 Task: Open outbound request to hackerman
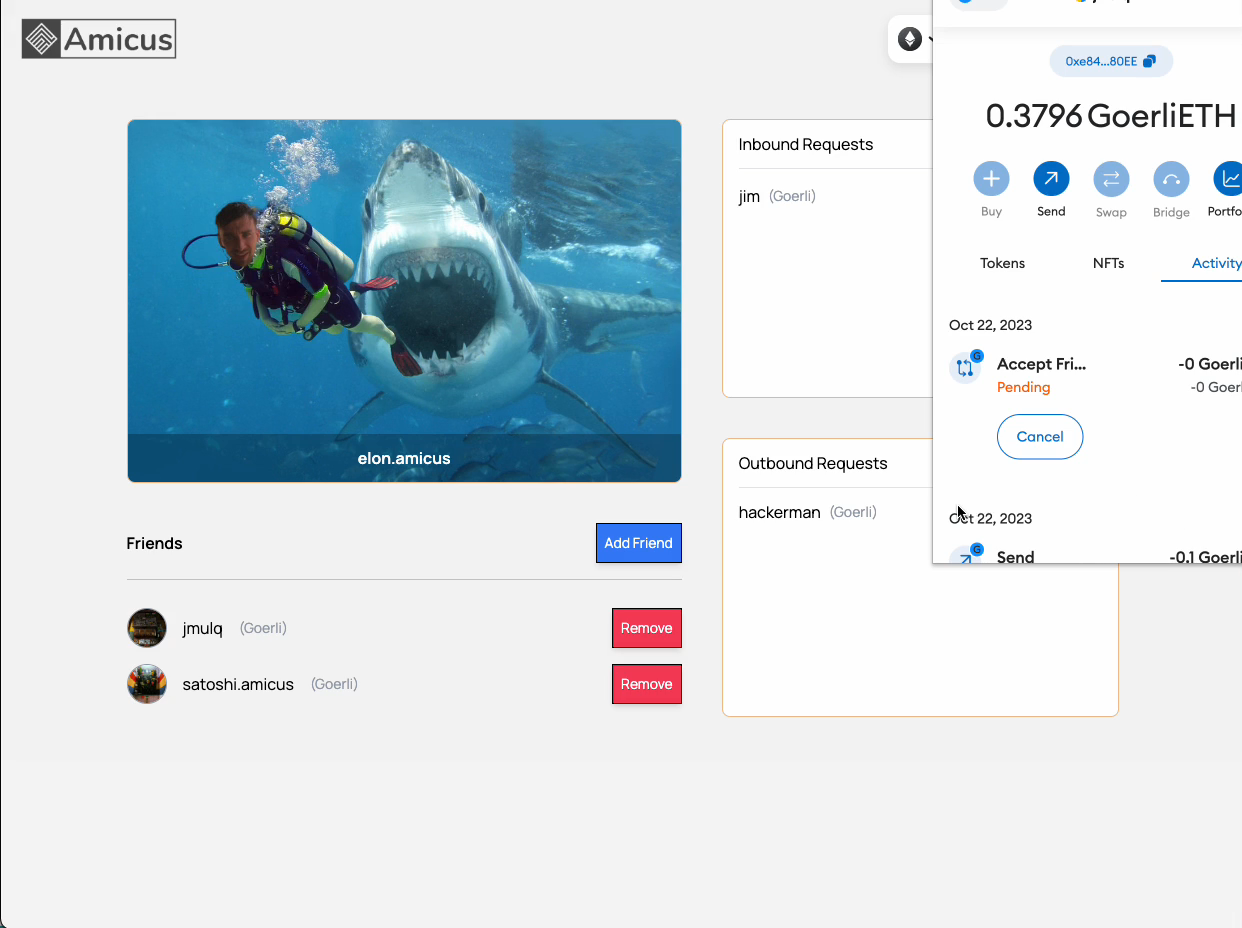point(779,512)
